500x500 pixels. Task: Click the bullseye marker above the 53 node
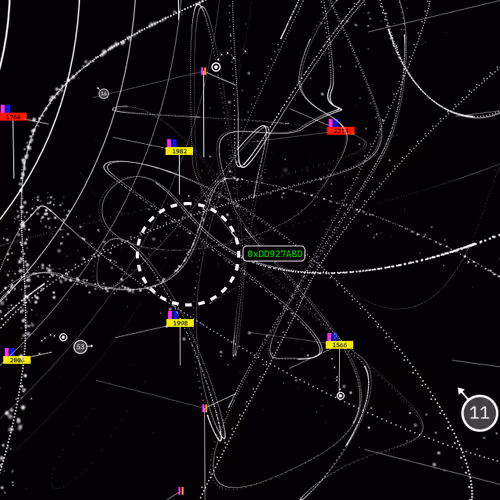click(63, 337)
